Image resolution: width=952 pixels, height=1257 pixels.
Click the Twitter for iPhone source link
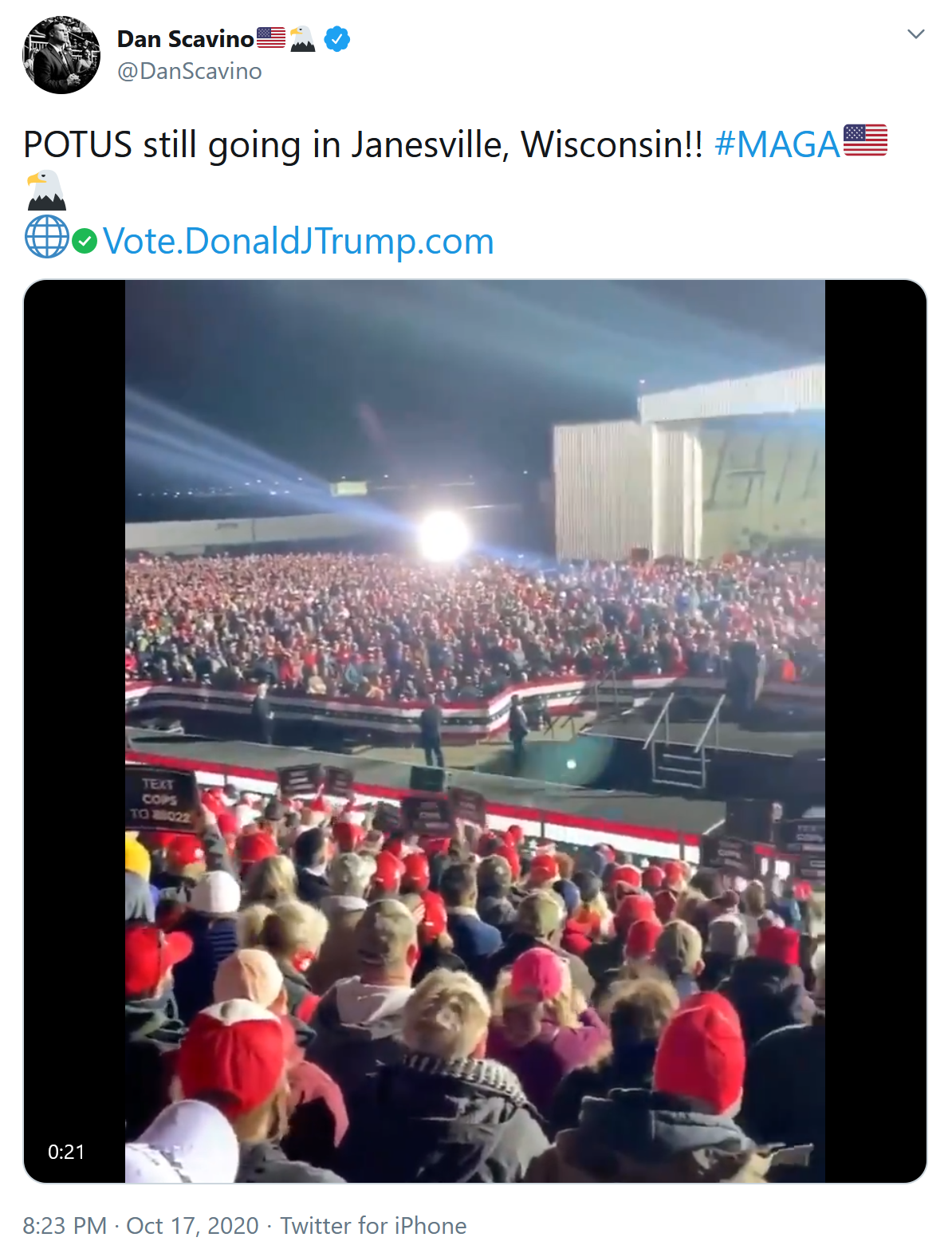[373, 1225]
